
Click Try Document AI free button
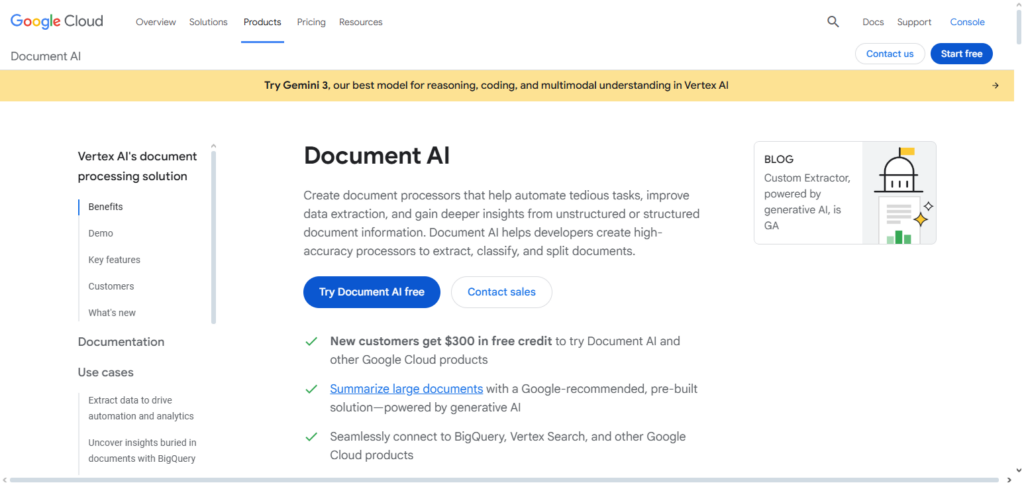[x=372, y=292]
